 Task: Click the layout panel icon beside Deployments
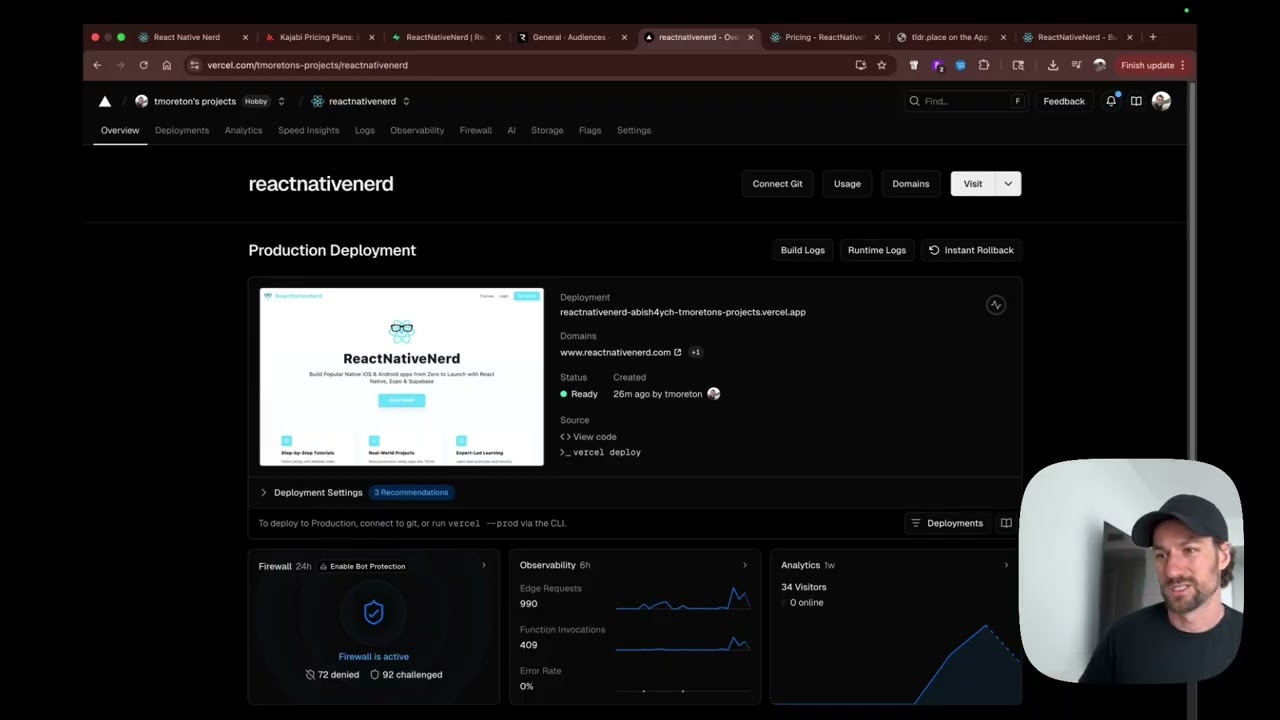[x=1006, y=523]
